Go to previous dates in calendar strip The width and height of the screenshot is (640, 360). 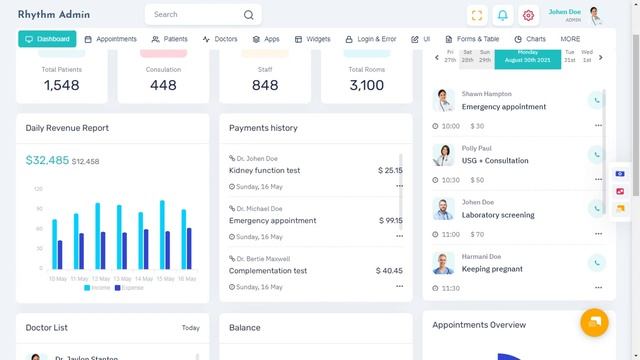pyautogui.click(x=437, y=58)
